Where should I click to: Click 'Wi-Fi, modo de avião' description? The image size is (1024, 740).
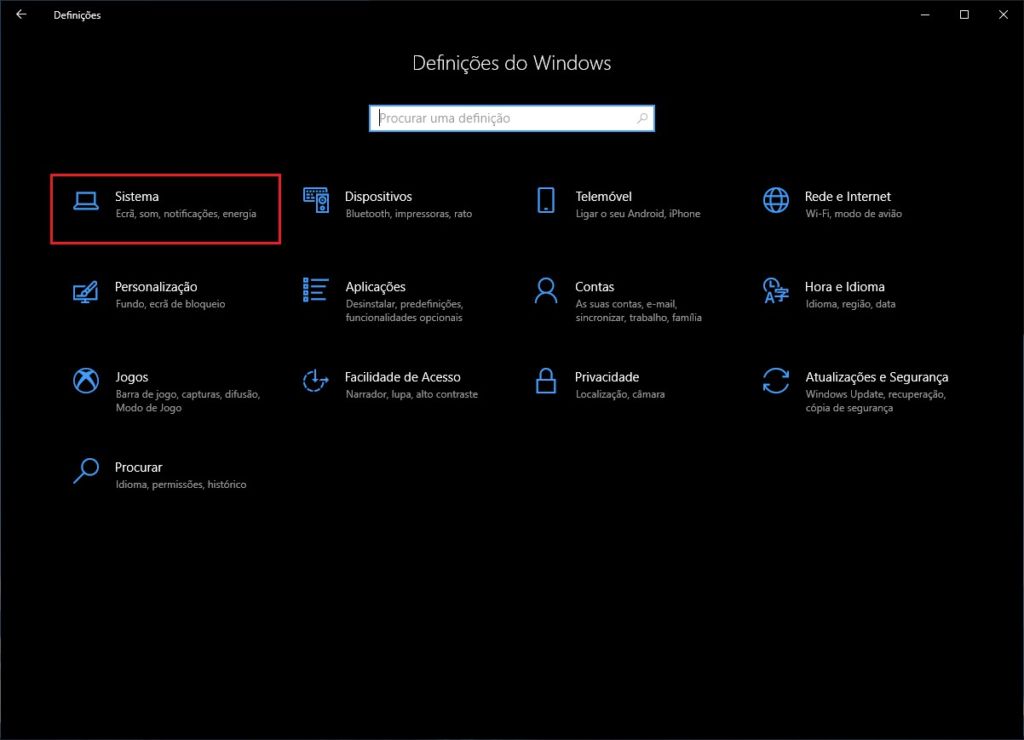(x=853, y=214)
